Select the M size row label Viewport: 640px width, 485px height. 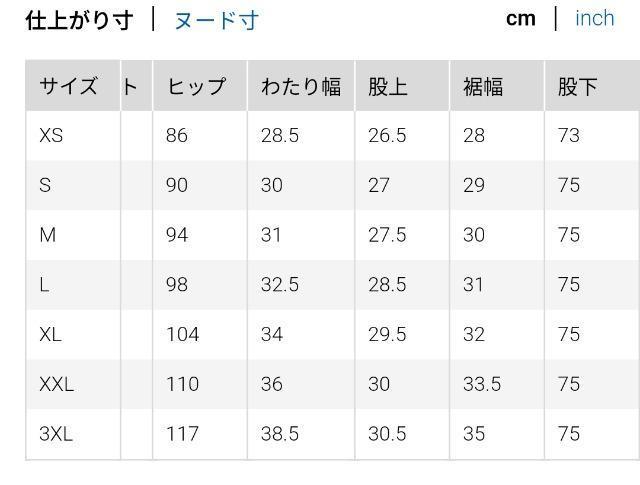coord(47,235)
